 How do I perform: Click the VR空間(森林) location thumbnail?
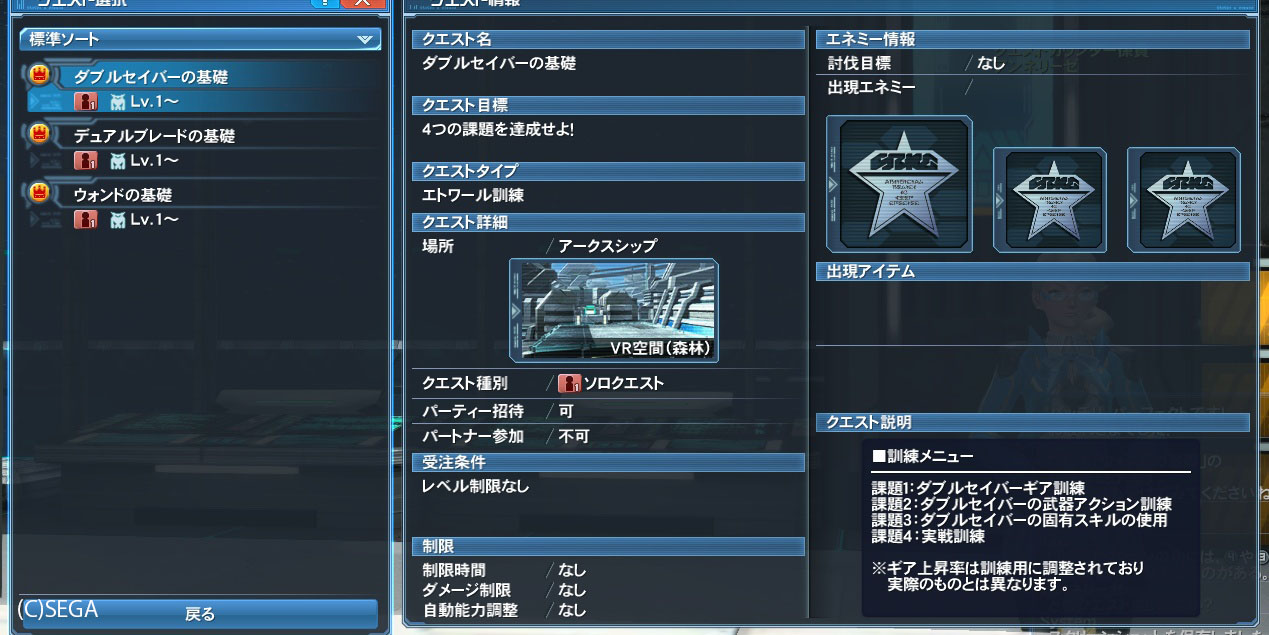[614, 311]
